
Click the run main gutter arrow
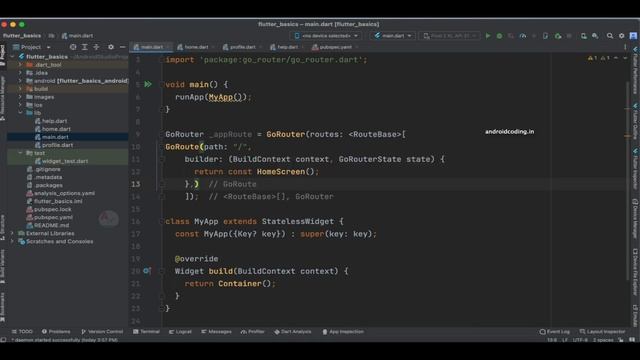[x=148, y=84]
